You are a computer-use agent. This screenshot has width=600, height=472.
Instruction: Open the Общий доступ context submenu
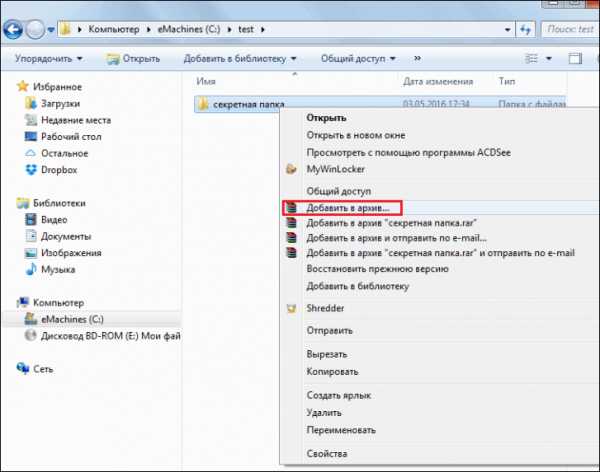coord(338,191)
